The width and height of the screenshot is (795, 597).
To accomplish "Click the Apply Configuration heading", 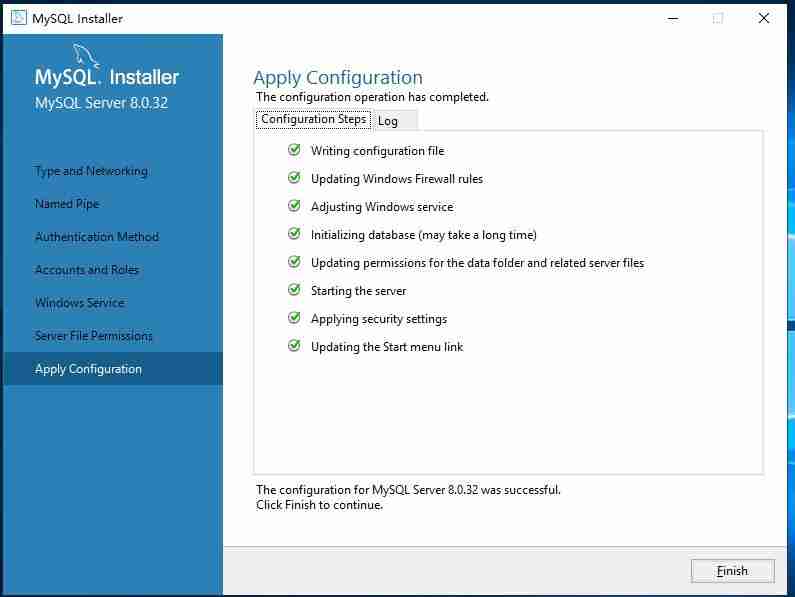I will pyautogui.click(x=338, y=78).
